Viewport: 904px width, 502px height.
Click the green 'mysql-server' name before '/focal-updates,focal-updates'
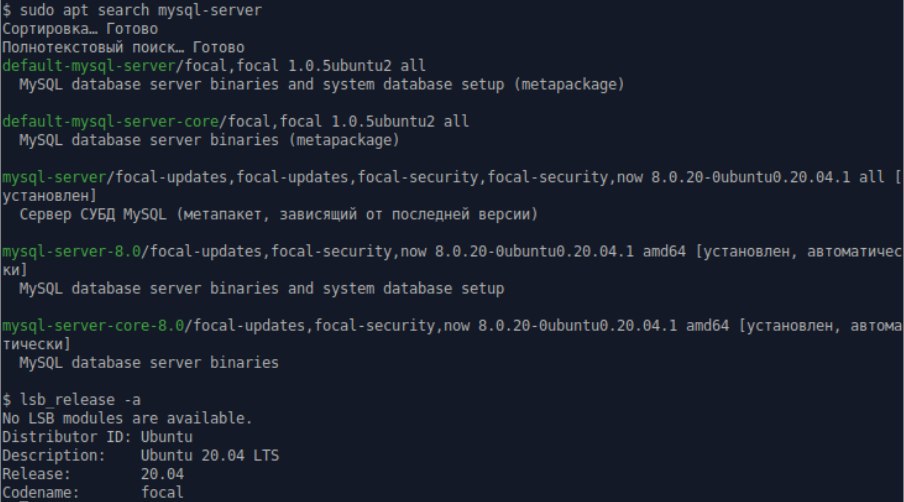click(x=54, y=177)
